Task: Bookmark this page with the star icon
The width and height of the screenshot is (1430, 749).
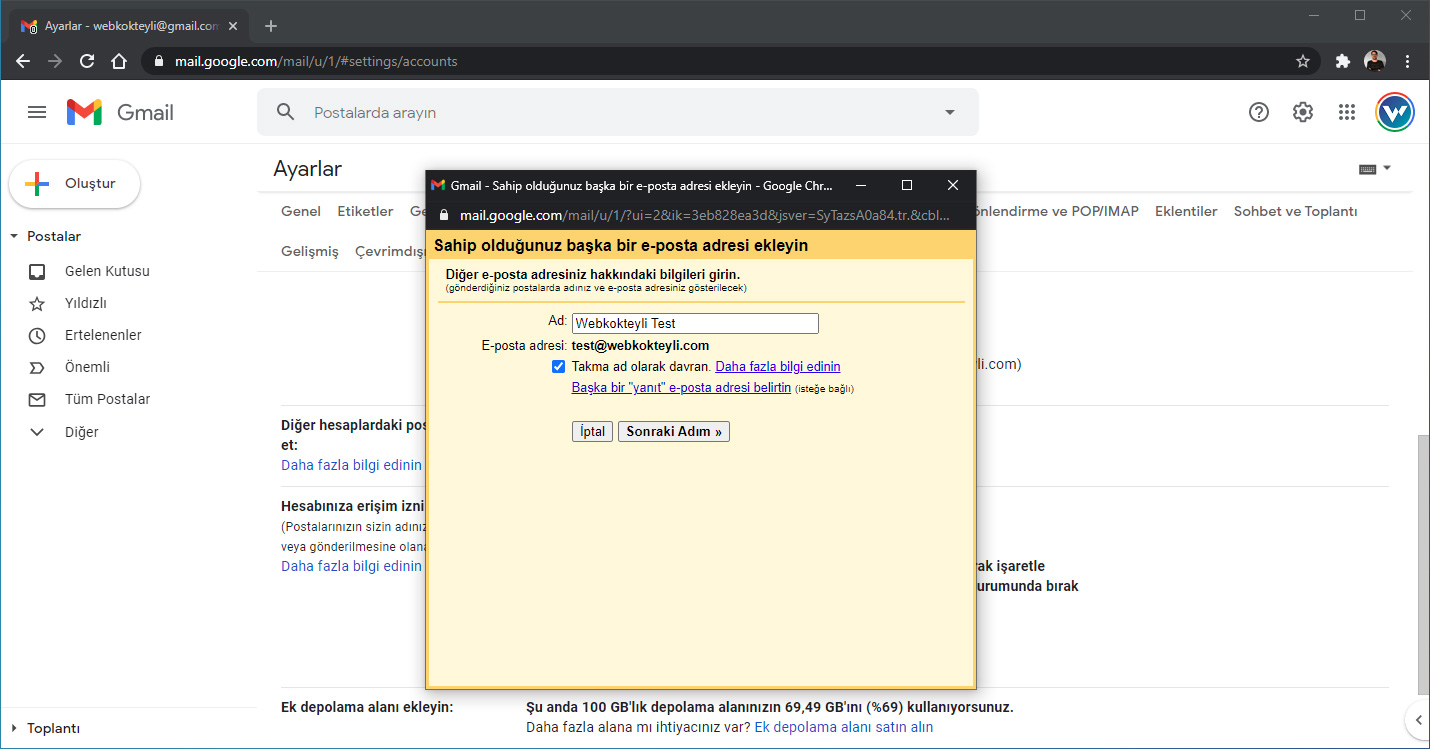Action: pos(1302,61)
